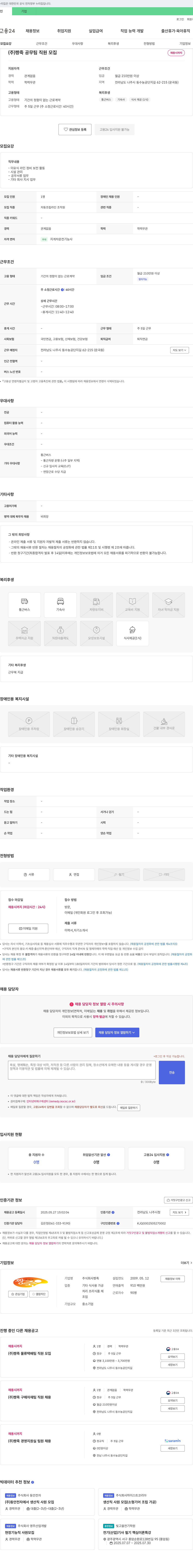The width and height of the screenshot is (193, 1568).
Task: Open 새창보기 for 구매자재팀 직원 채용
Action: (173, 1409)
